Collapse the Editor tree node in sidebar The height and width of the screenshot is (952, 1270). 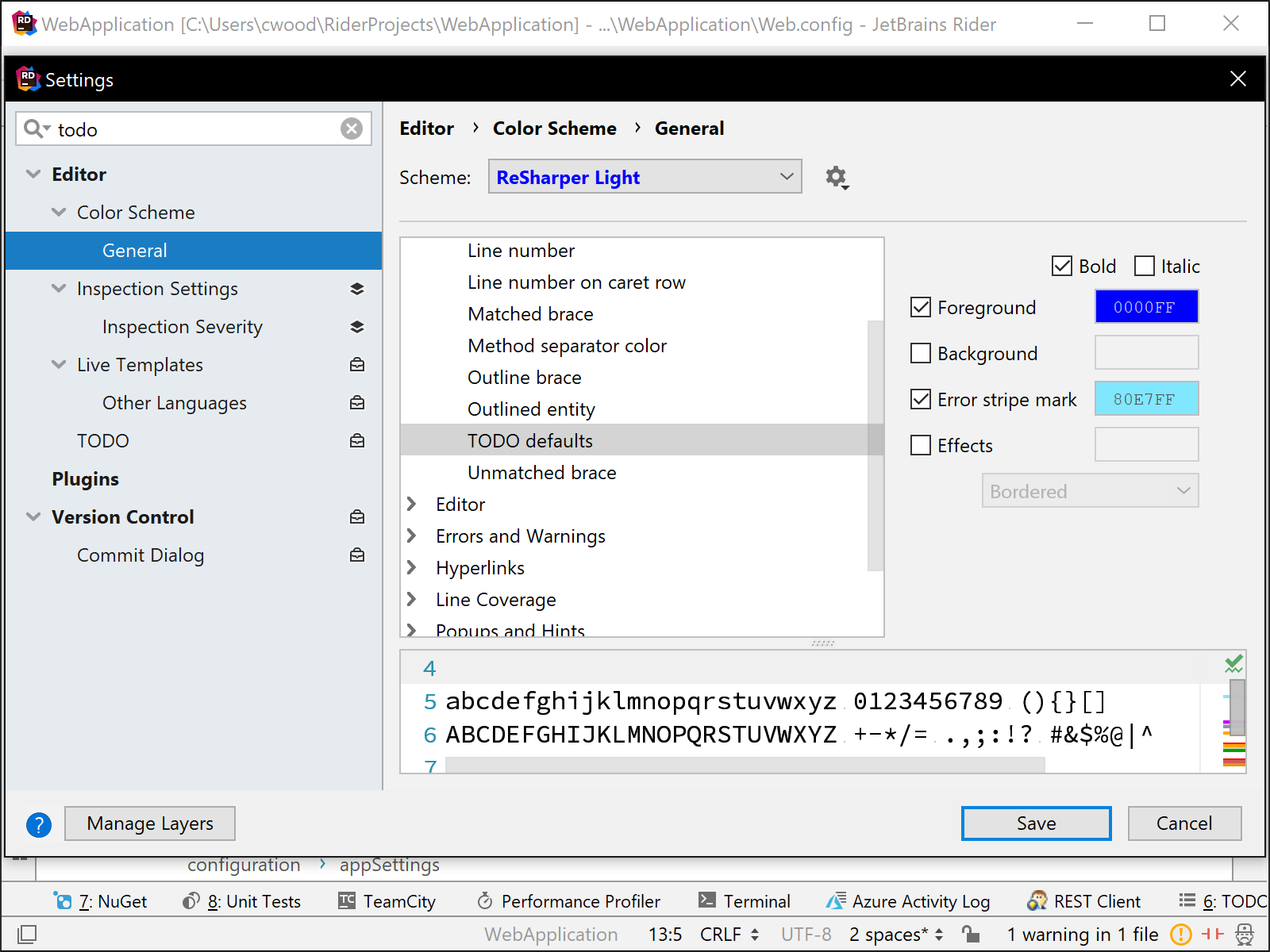pos(33,174)
